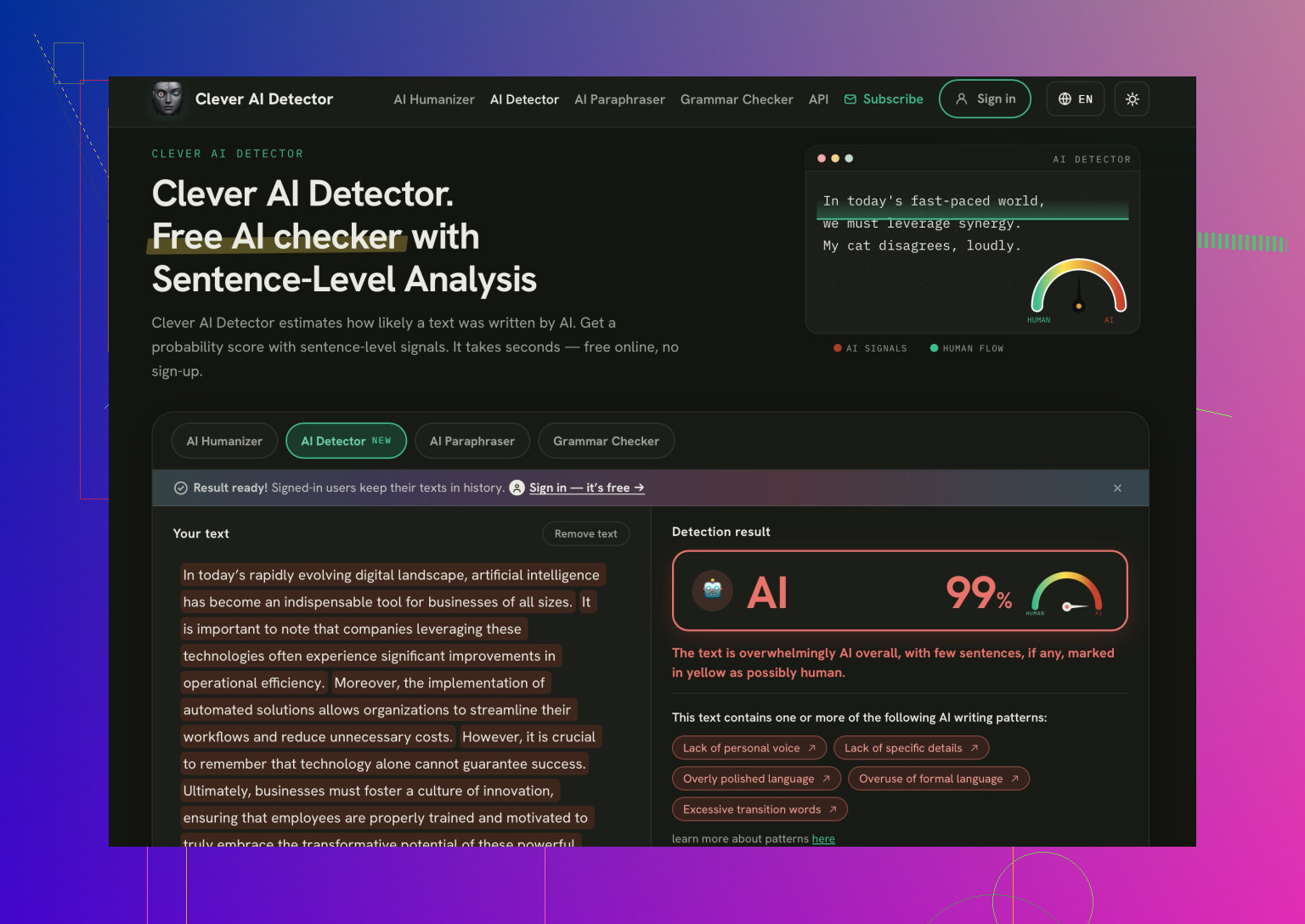Open AI Humanizer in the top navigation
The width and height of the screenshot is (1305, 924).
[x=434, y=99]
